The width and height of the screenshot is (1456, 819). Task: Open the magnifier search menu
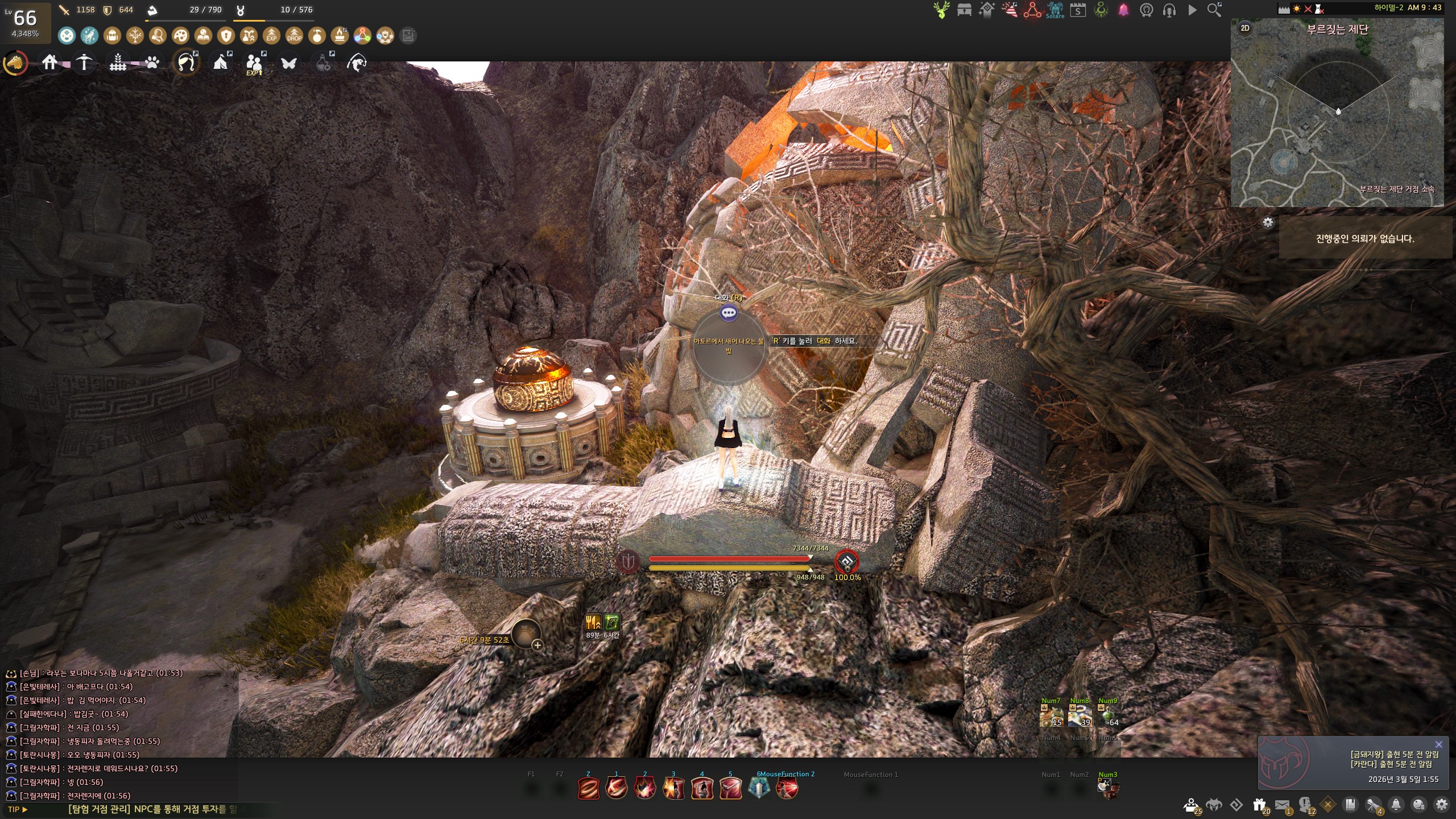[1214, 10]
